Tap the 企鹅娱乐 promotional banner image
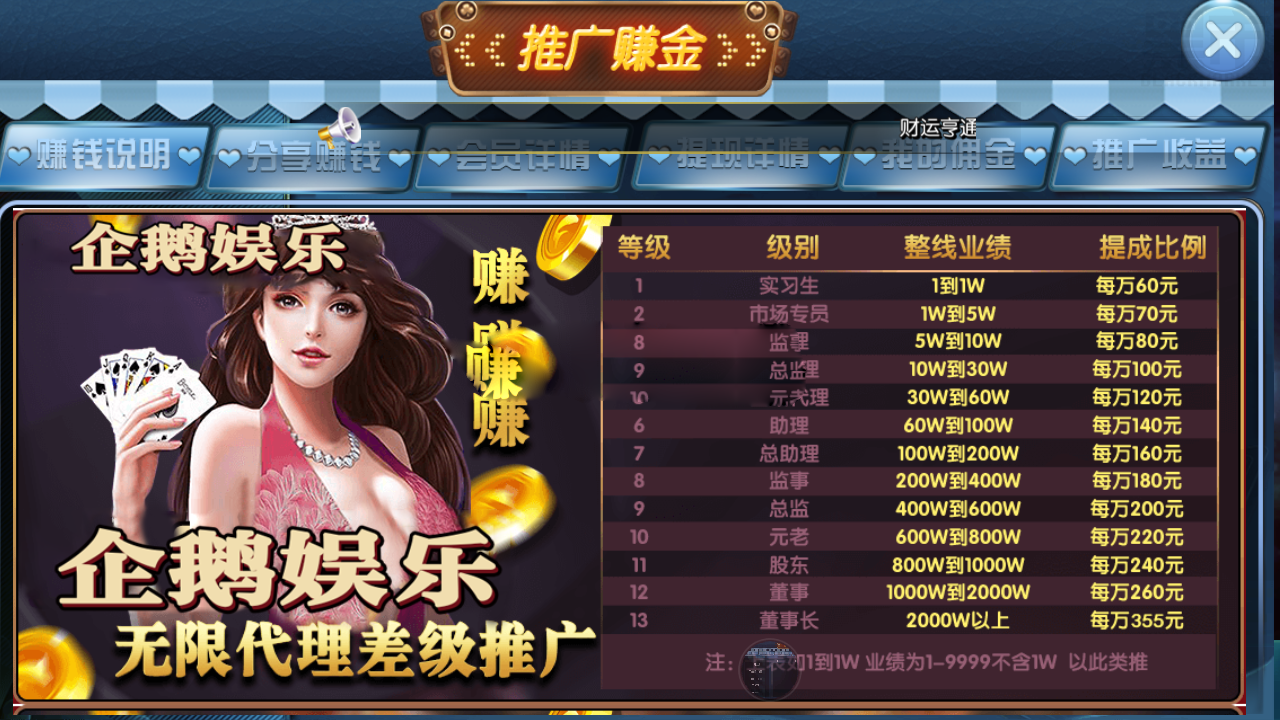This screenshot has height=720, width=1280. (308, 455)
